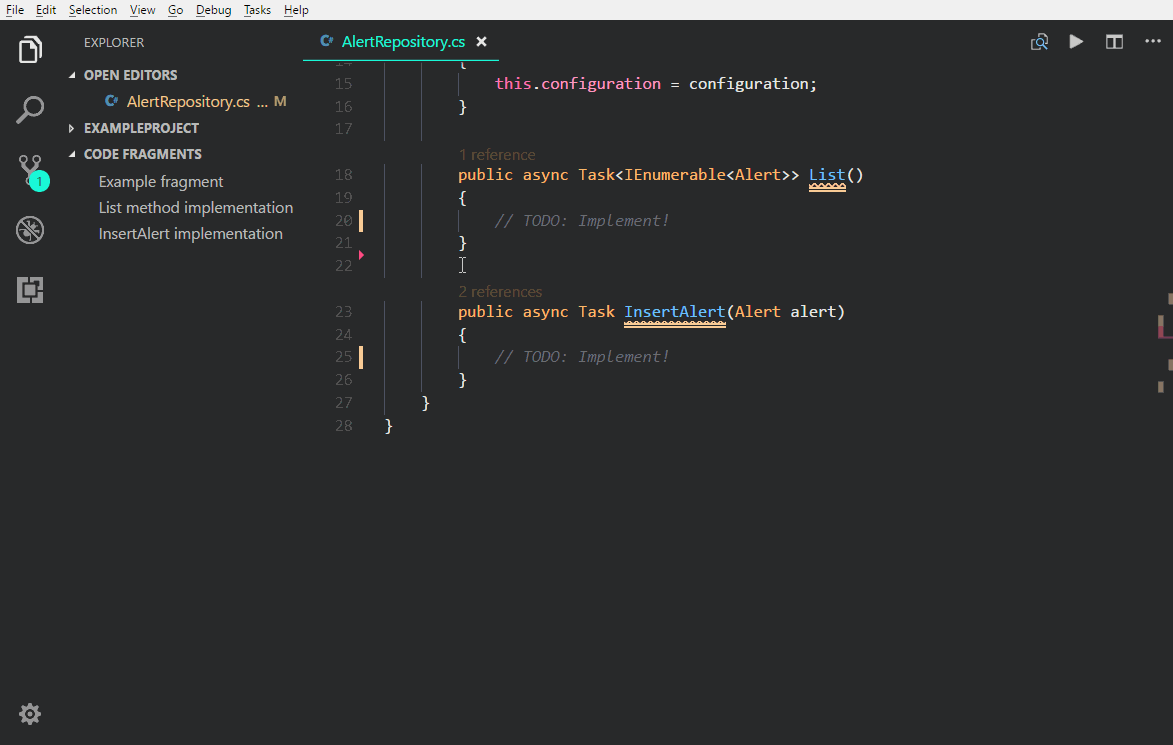Close the AlertRepository.cs tab
The height and width of the screenshot is (745, 1173).
click(x=481, y=42)
